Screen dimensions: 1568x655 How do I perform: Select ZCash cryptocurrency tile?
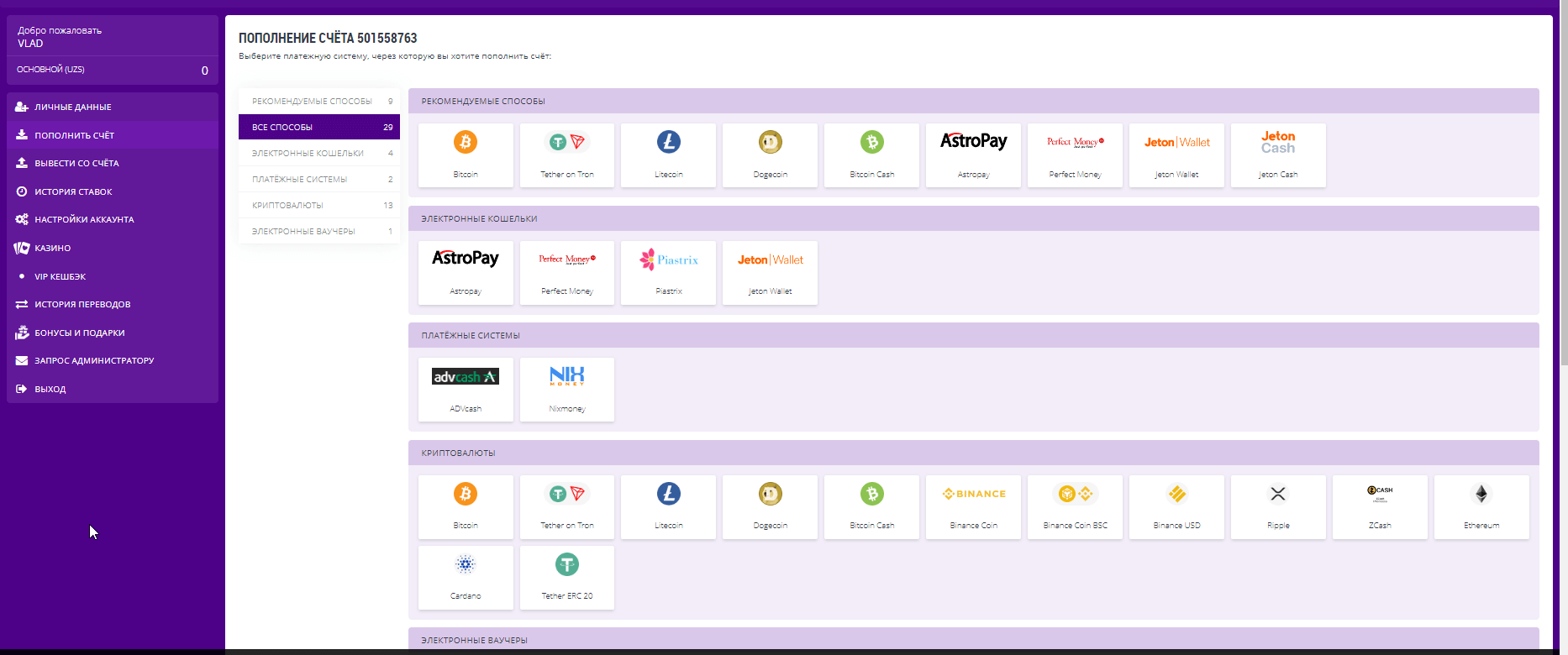click(x=1379, y=506)
